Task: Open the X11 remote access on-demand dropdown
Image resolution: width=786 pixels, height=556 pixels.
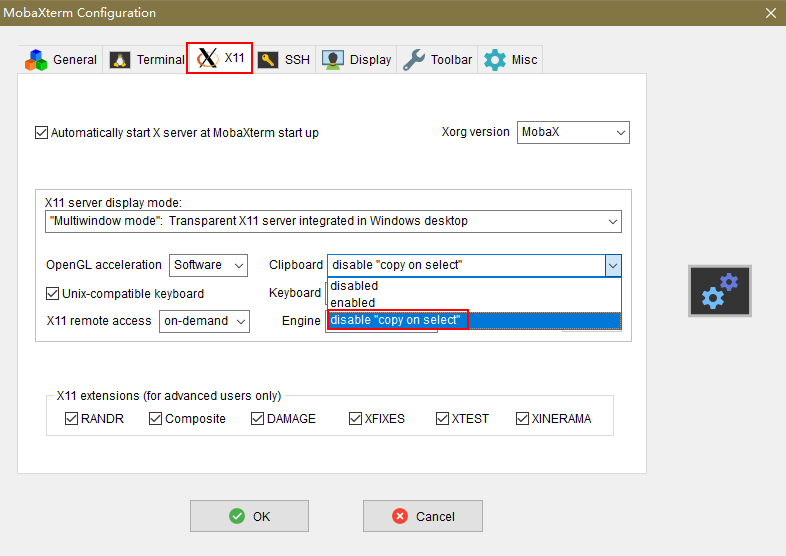Action: [x=204, y=321]
